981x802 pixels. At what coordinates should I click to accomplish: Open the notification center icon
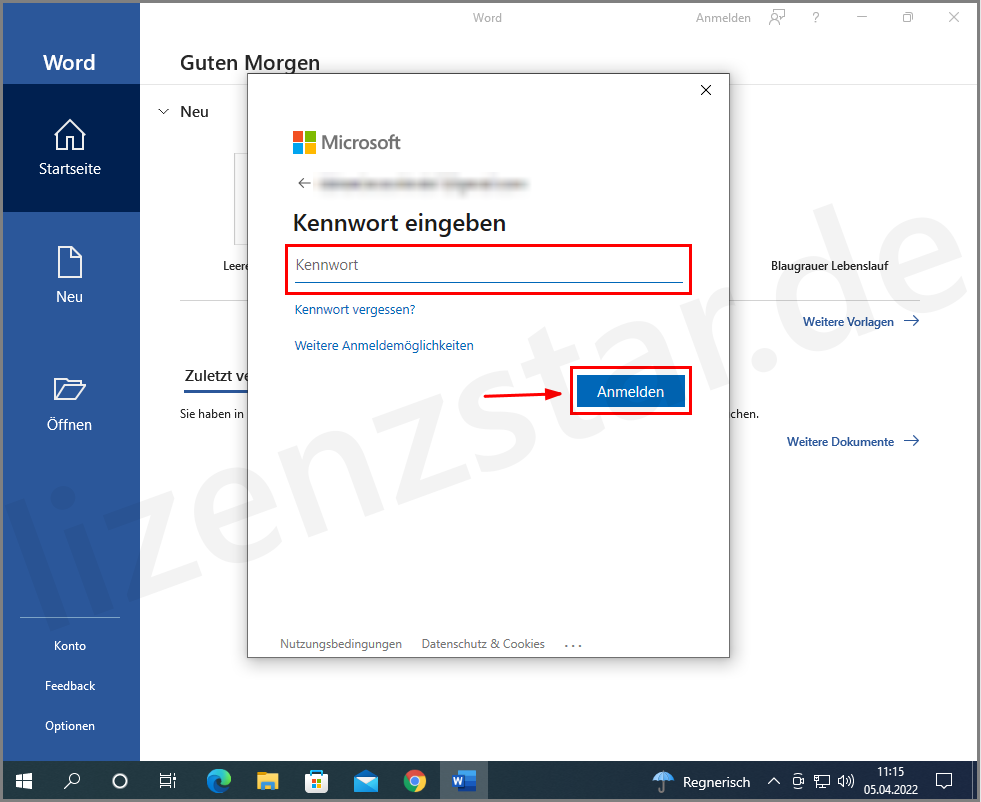[x=943, y=781]
